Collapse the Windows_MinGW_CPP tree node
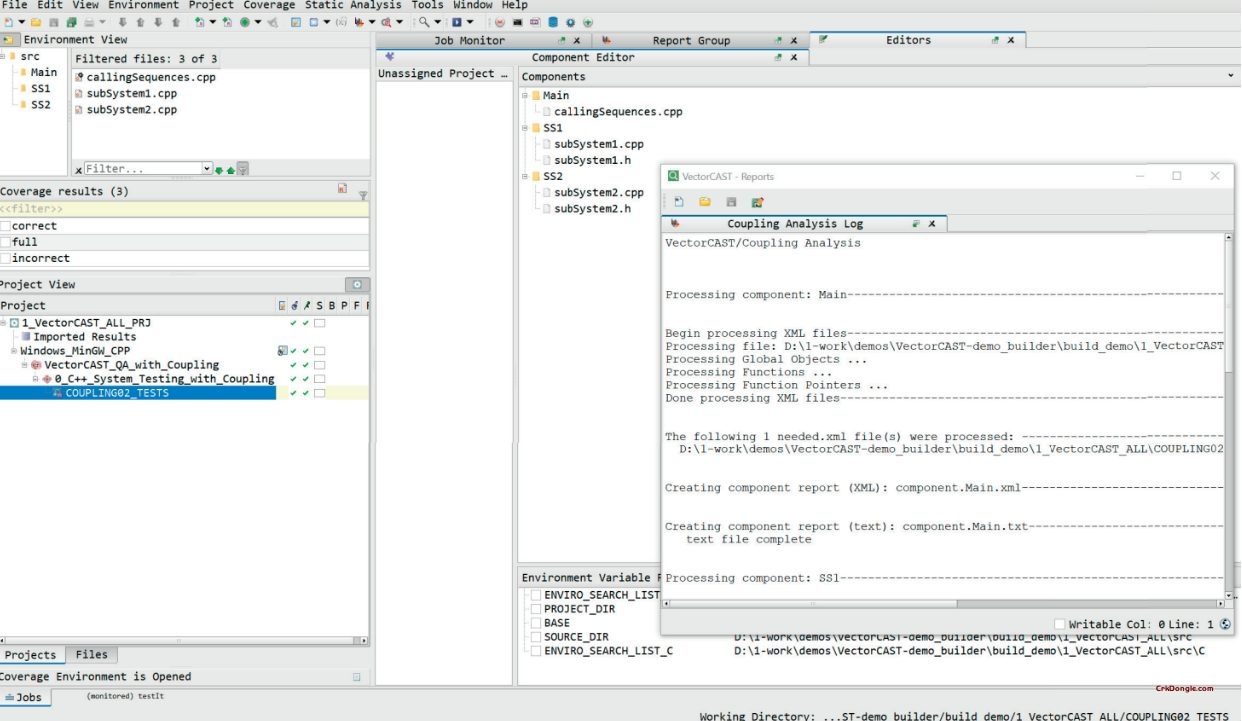 (14, 351)
